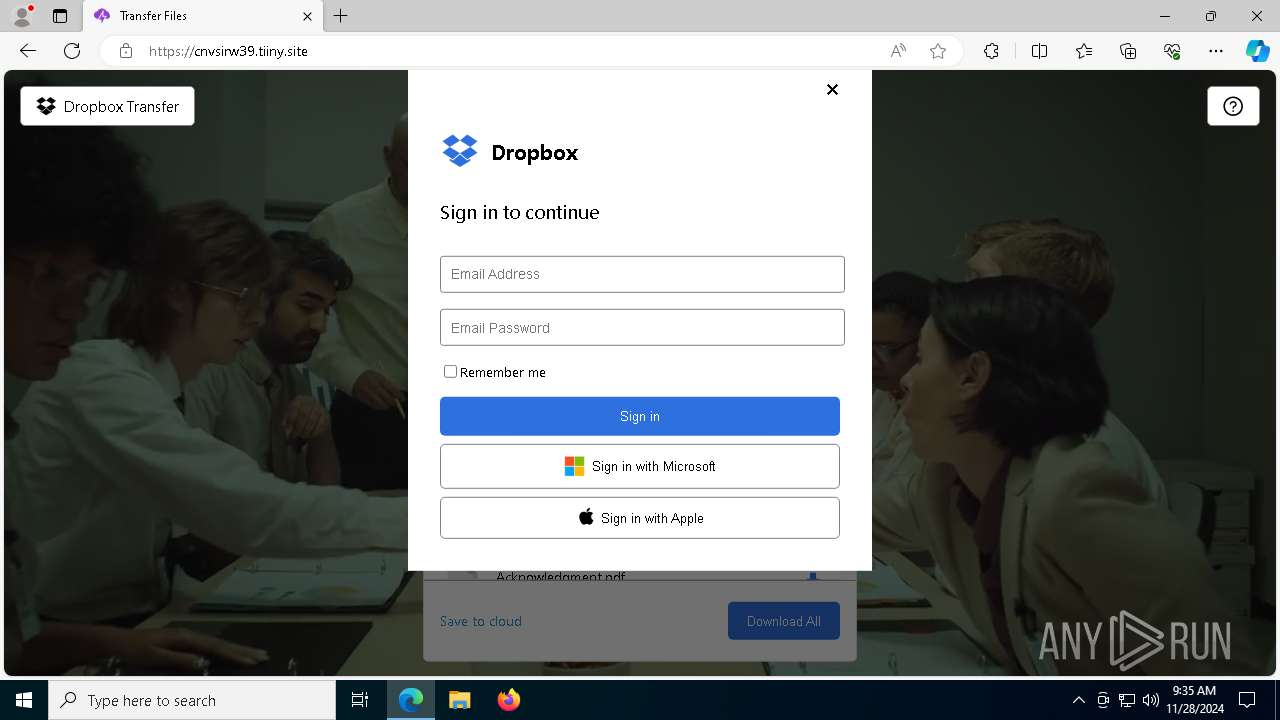Open network settings in the tray
Screen dimensions: 1280x720
point(1127,700)
